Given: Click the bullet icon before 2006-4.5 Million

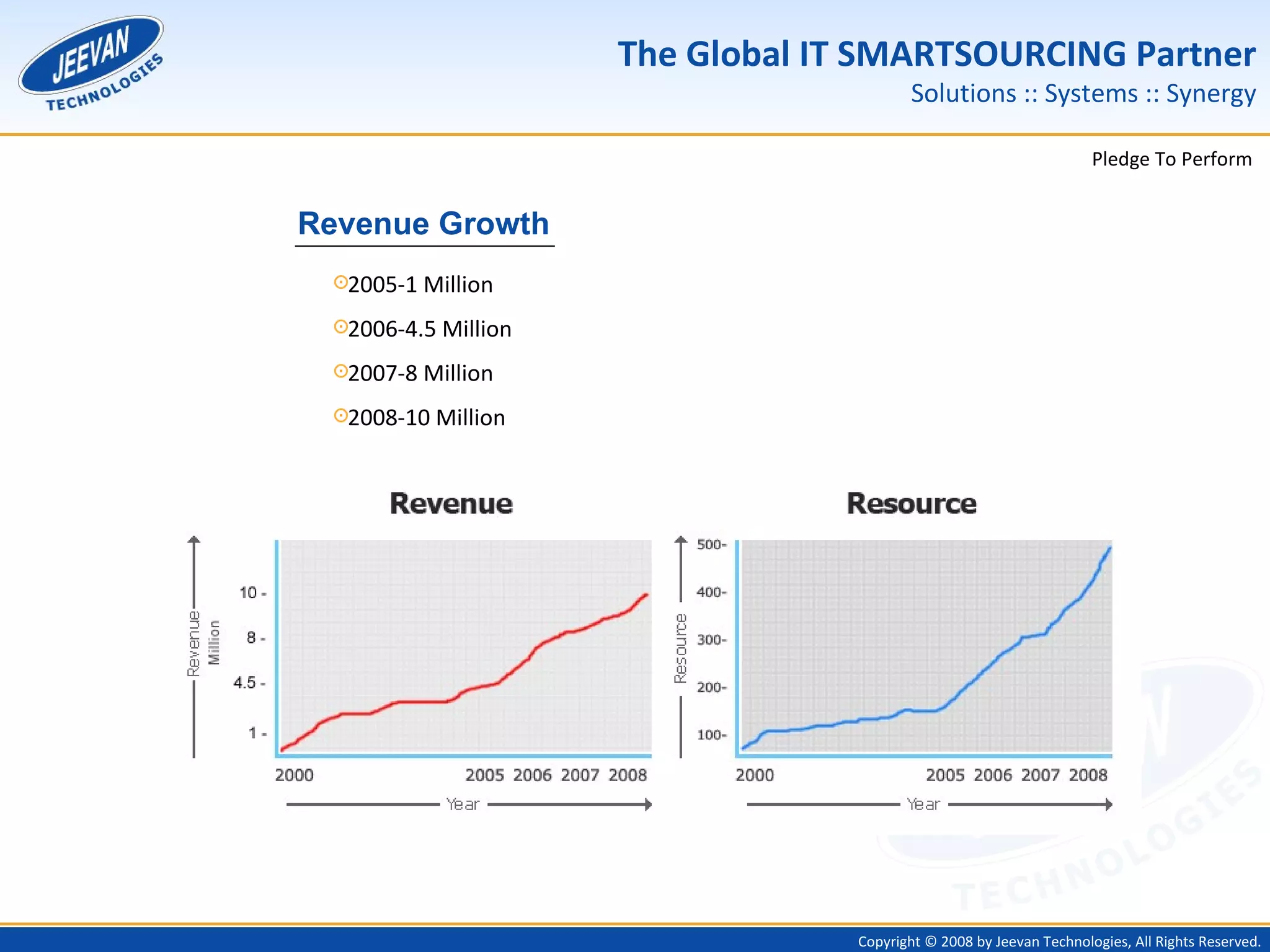Looking at the screenshot, I should [340, 327].
